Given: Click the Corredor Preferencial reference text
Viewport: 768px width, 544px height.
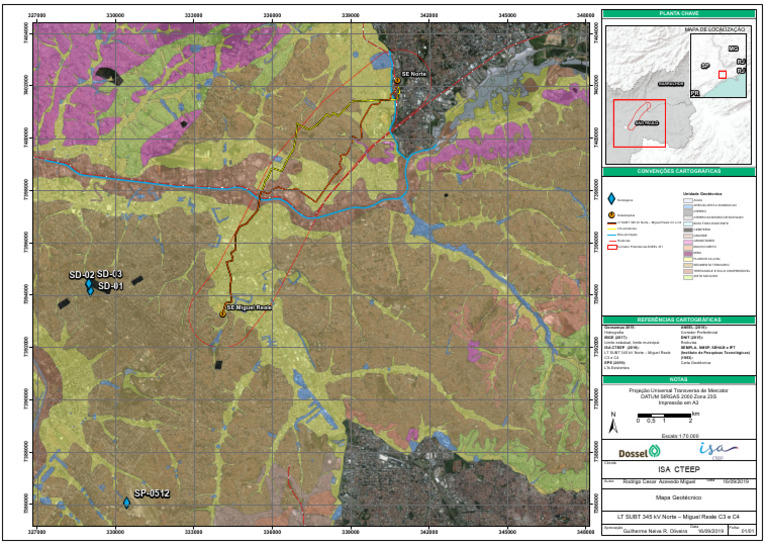Looking at the screenshot, I should click(x=697, y=332).
